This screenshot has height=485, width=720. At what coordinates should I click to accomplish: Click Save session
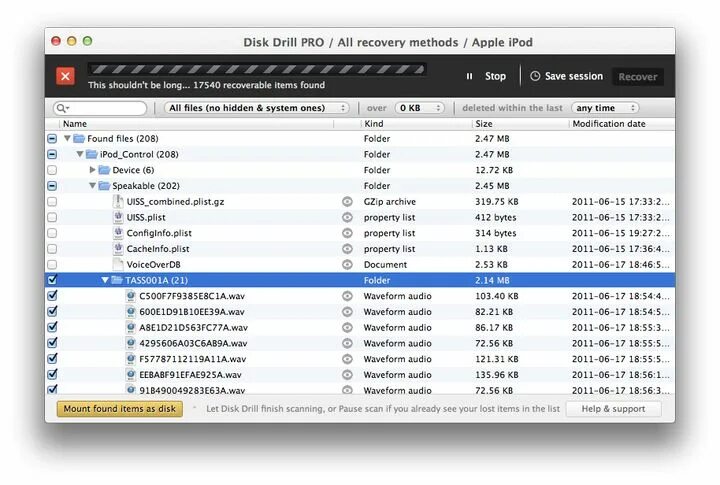[574, 76]
